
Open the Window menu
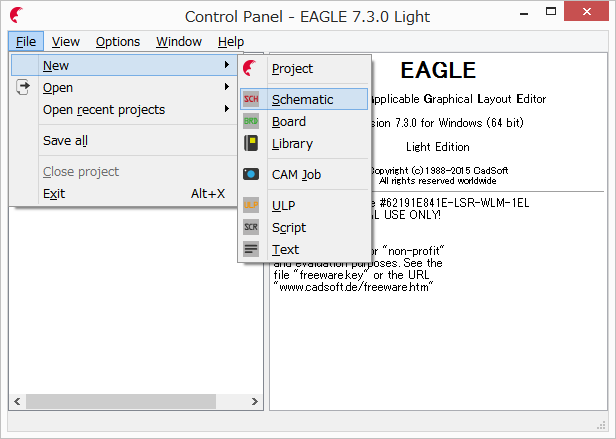(x=179, y=41)
